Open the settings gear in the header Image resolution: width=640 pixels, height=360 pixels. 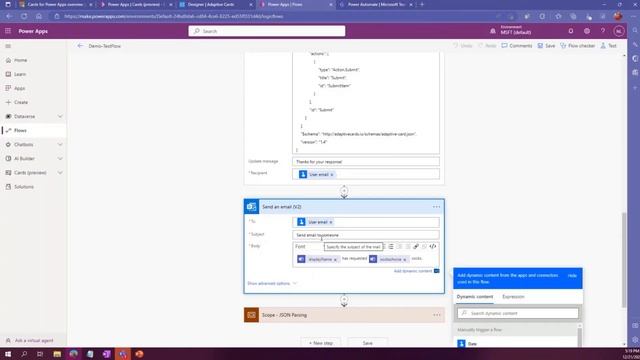pos(587,31)
